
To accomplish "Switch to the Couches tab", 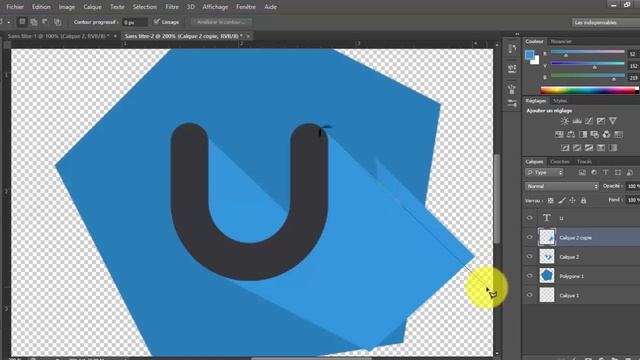I will tap(560, 162).
